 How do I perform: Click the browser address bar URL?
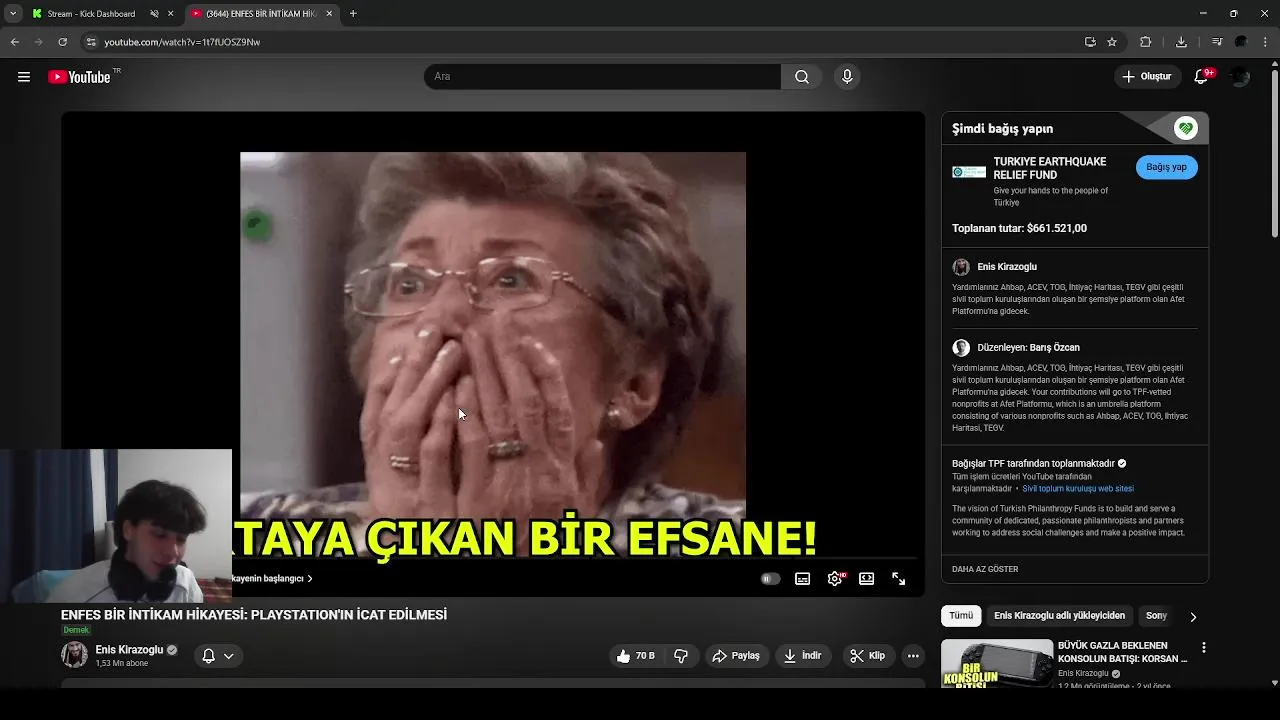[182, 42]
